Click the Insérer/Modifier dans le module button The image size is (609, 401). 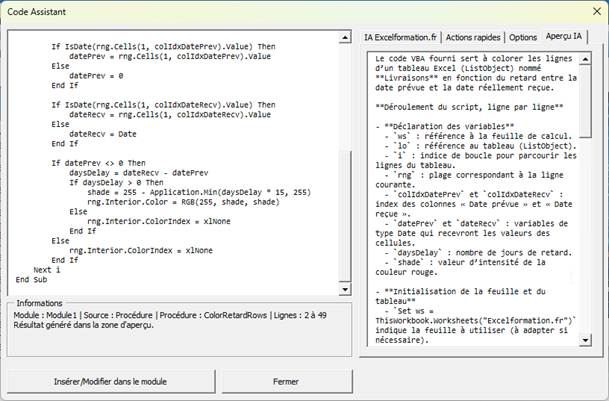pyautogui.click(x=110, y=382)
